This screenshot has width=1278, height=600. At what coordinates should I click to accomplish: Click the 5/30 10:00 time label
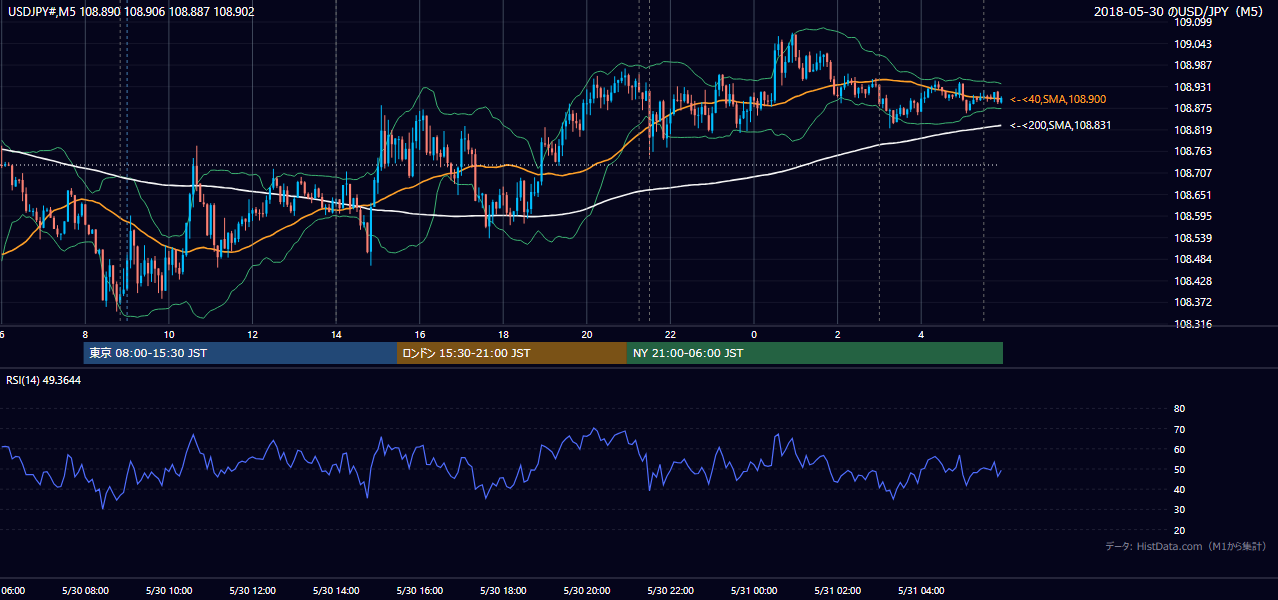coord(169,591)
